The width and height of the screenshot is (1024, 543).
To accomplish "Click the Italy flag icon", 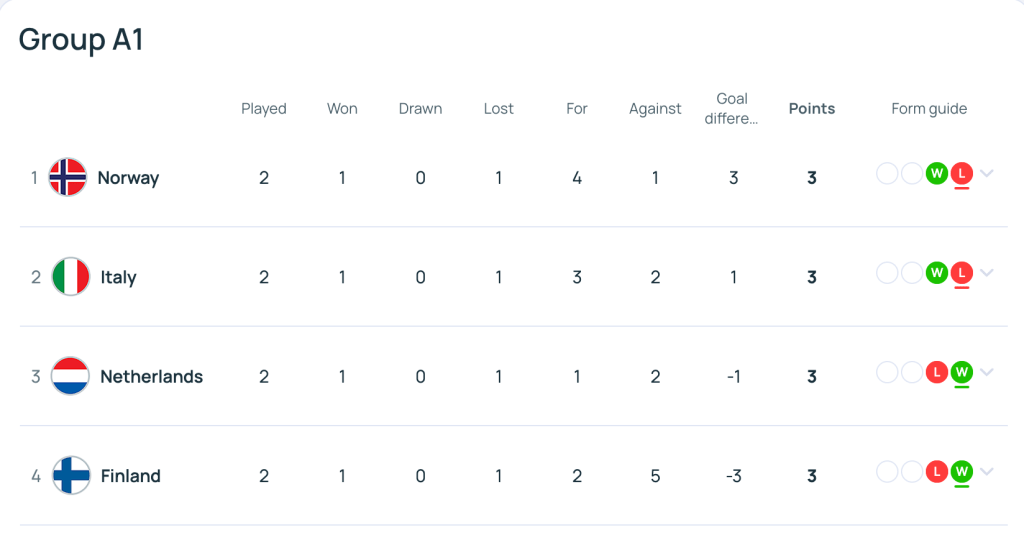I will [x=70, y=277].
